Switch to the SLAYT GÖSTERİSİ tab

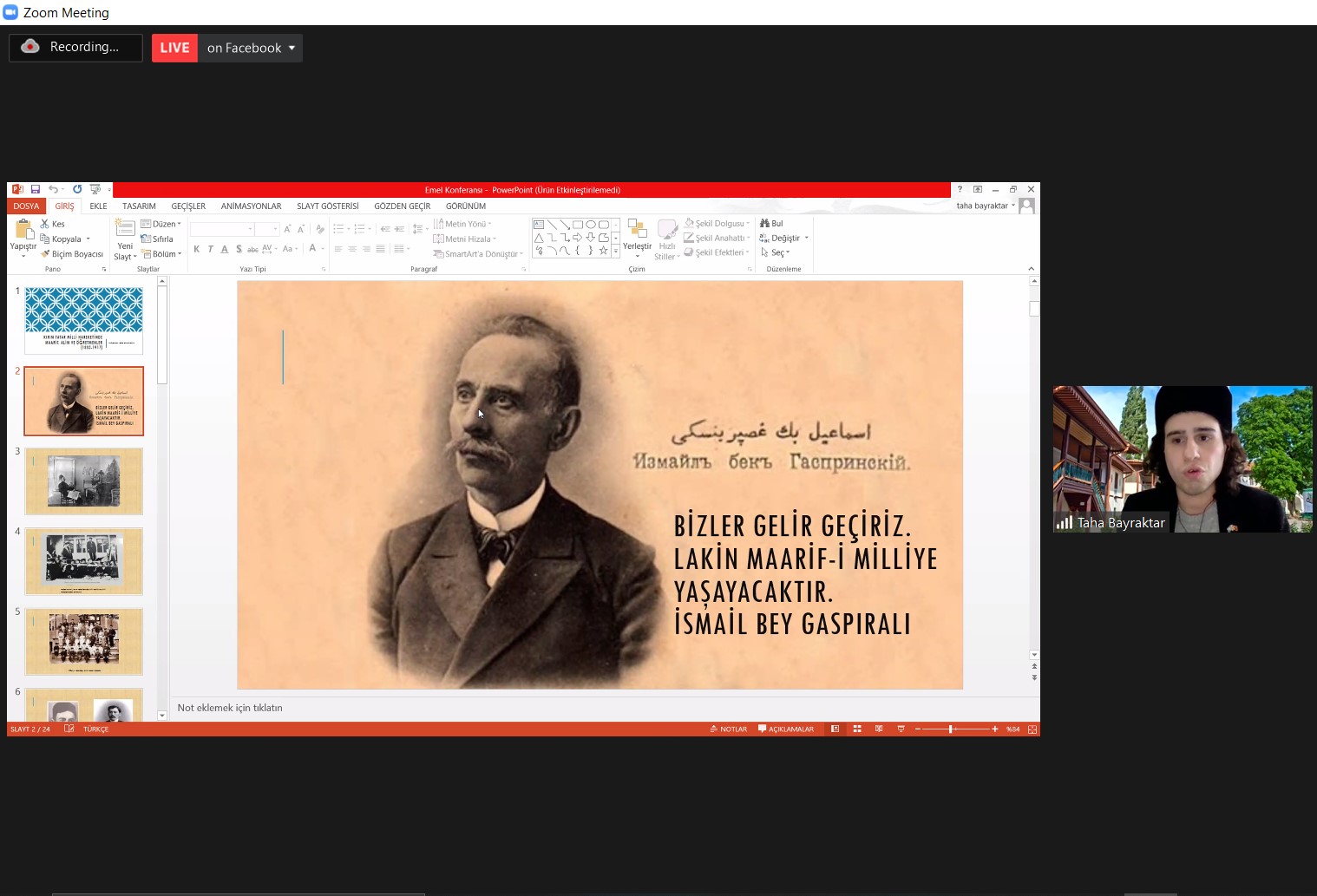tap(327, 206)
